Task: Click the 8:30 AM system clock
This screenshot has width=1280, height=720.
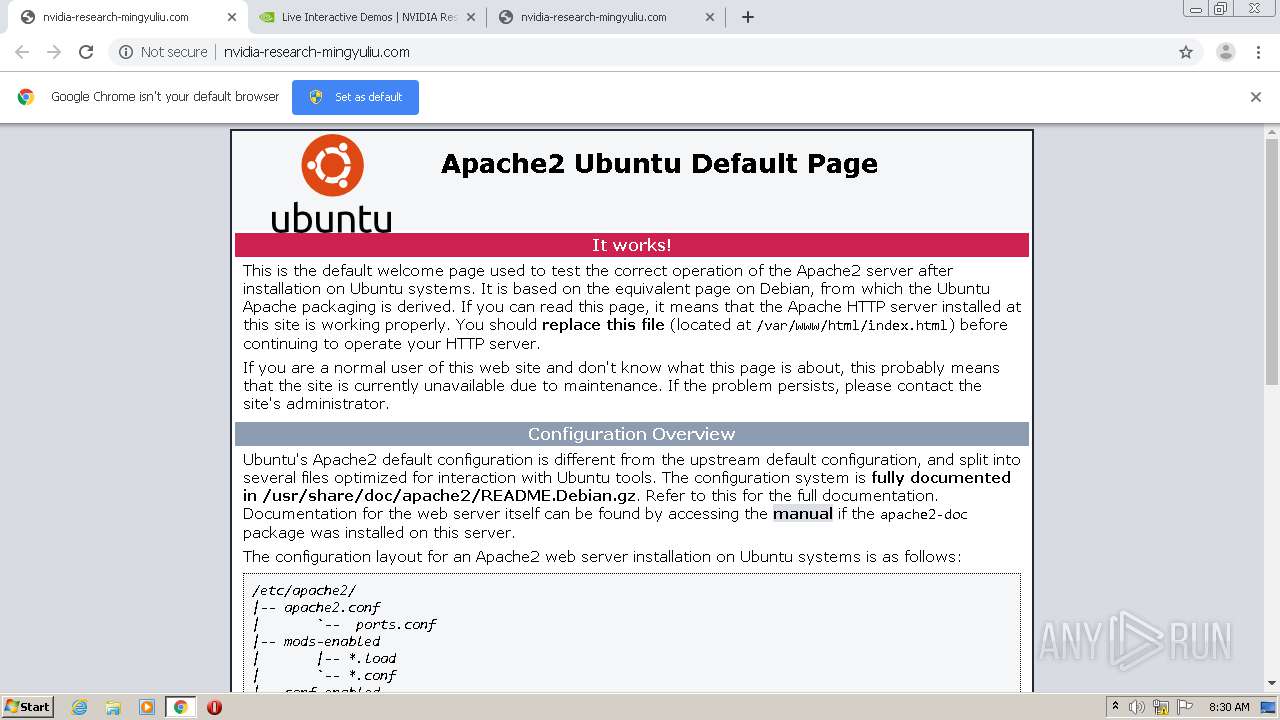Action: (x=1229, y=707)
